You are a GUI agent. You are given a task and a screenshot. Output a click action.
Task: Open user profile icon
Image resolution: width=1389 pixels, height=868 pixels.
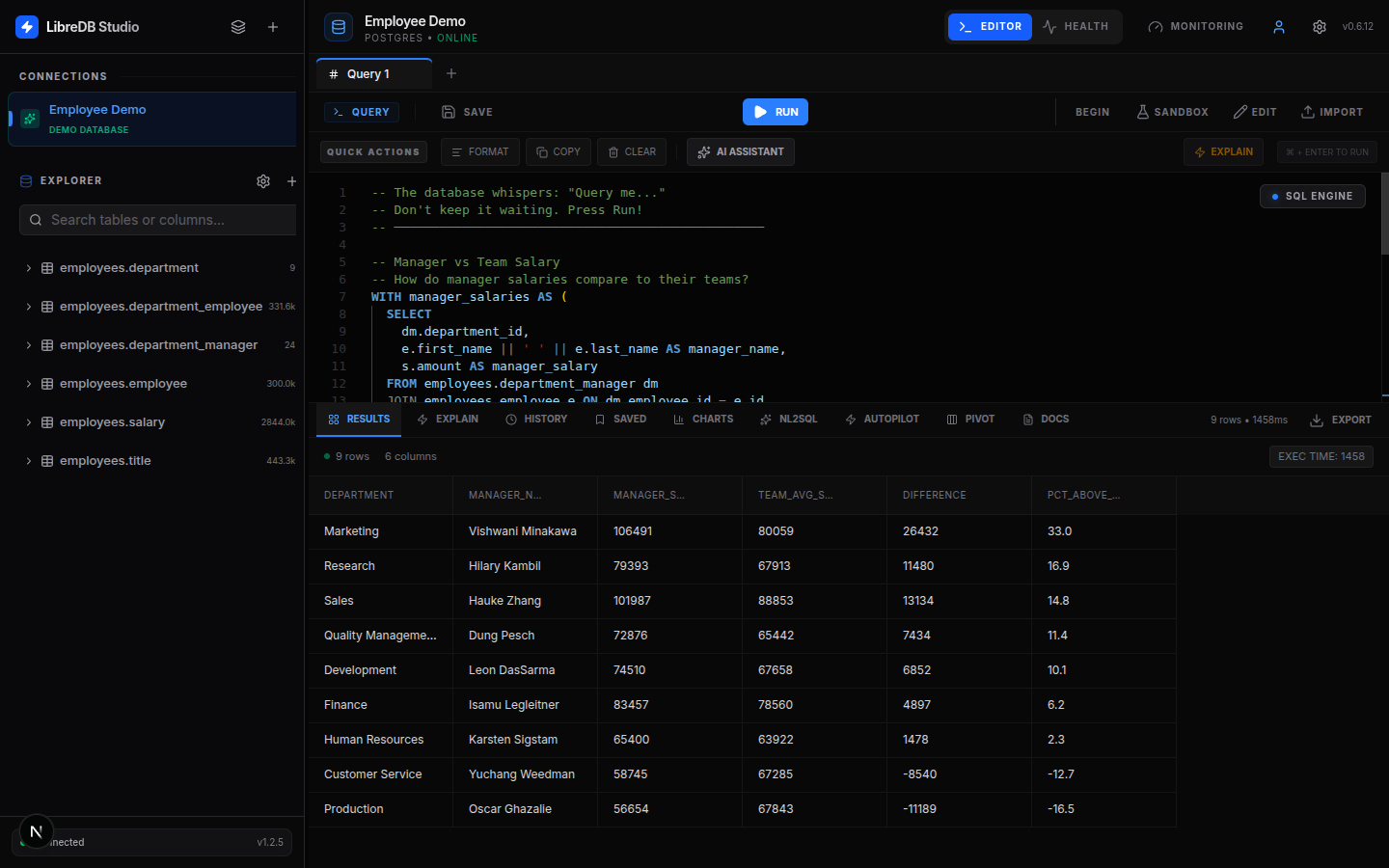coord(1279,27)
